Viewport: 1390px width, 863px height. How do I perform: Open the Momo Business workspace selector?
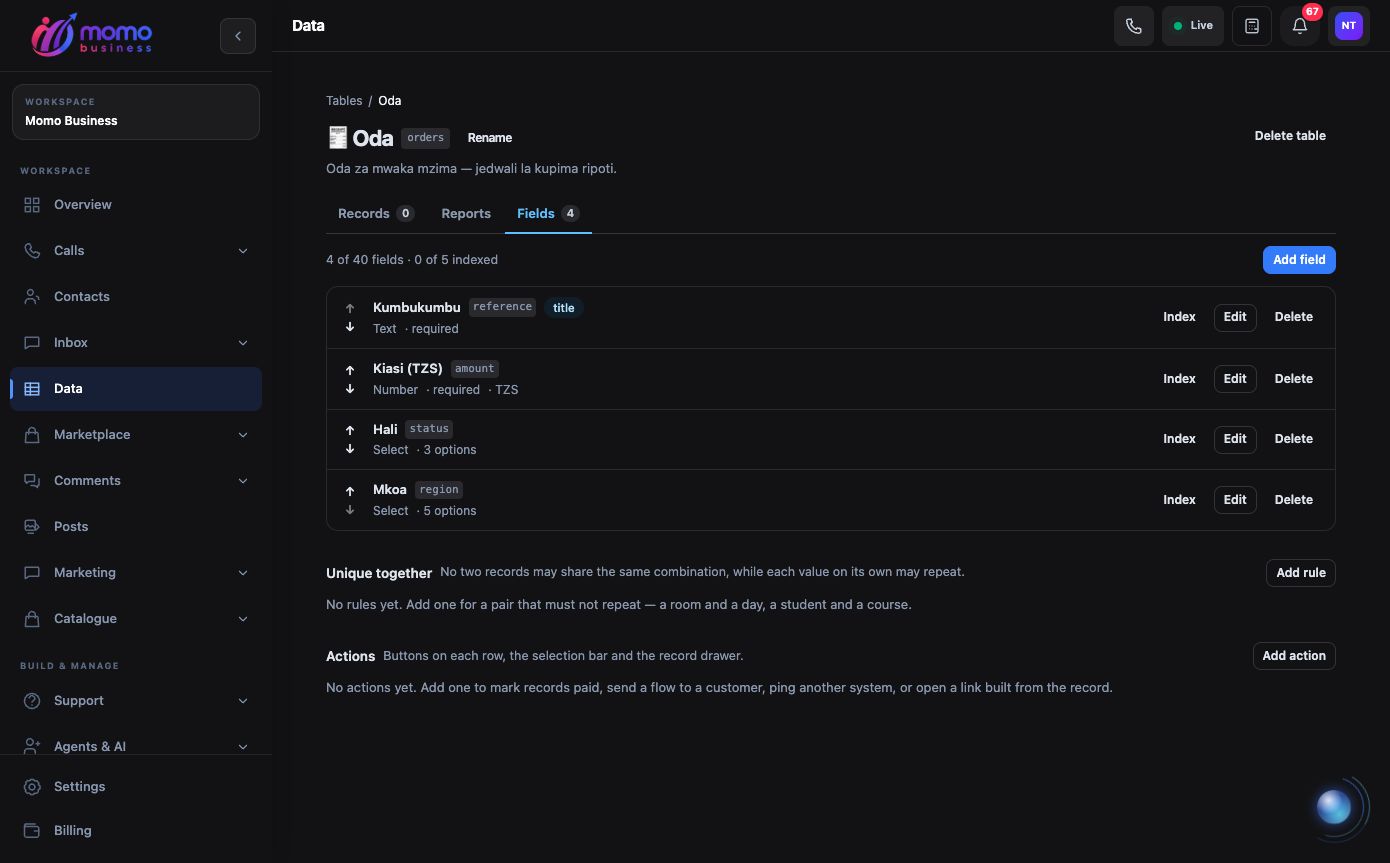coord(136,111)
